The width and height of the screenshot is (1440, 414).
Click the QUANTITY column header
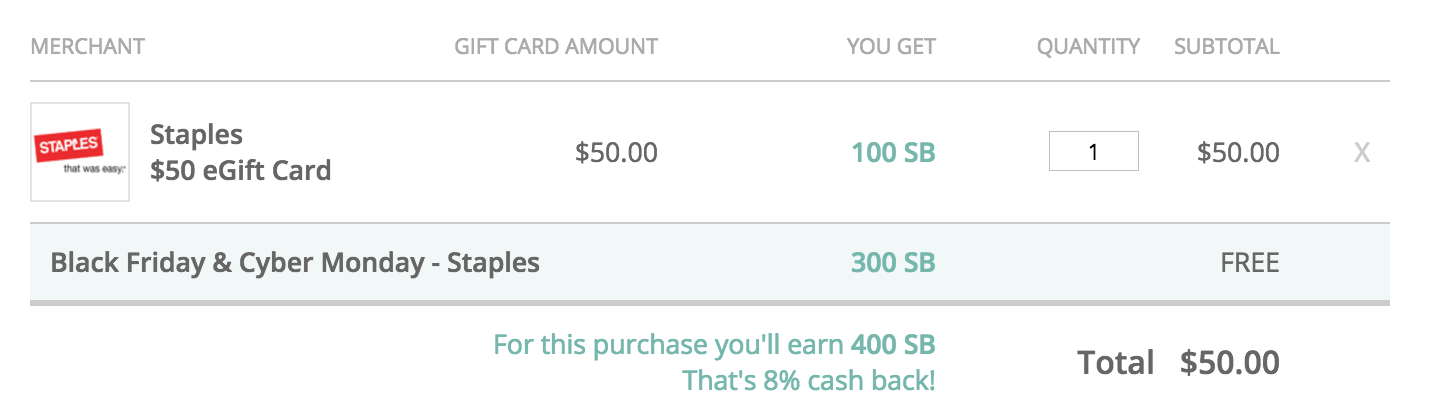pyautogui.click(x=1088, y=46)
